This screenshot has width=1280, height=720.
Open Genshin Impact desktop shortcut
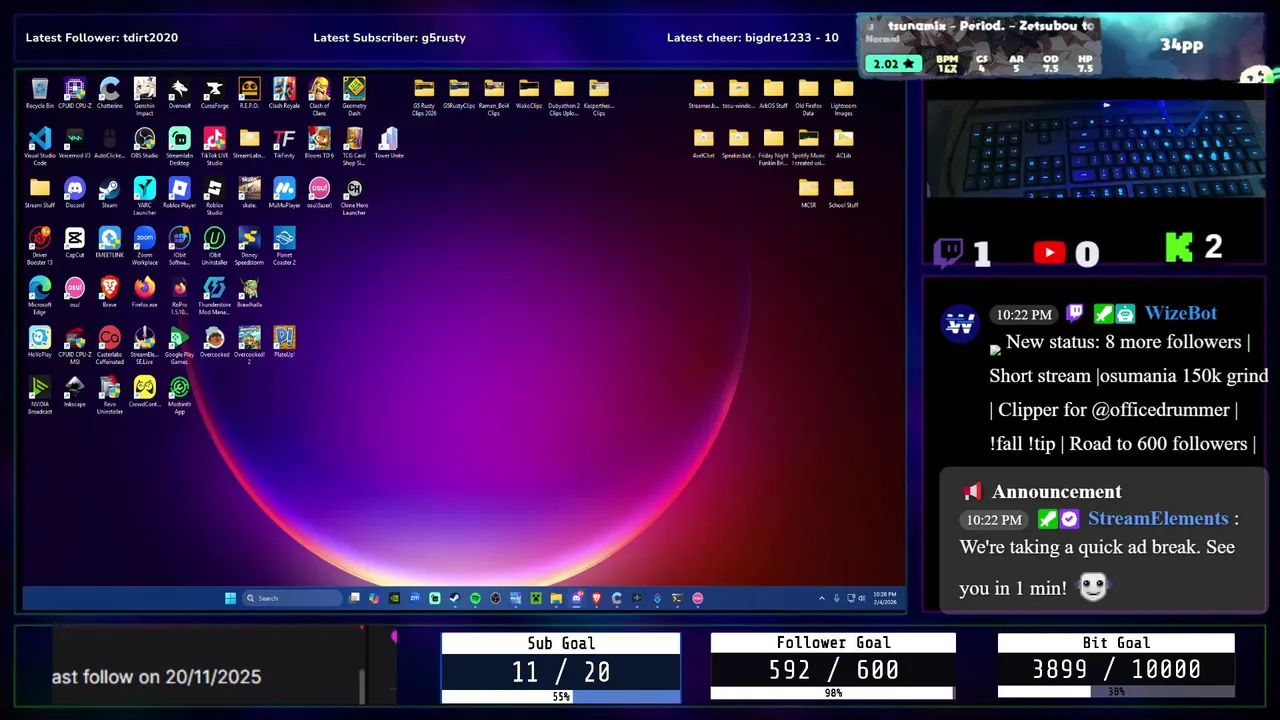pos(145,95)
